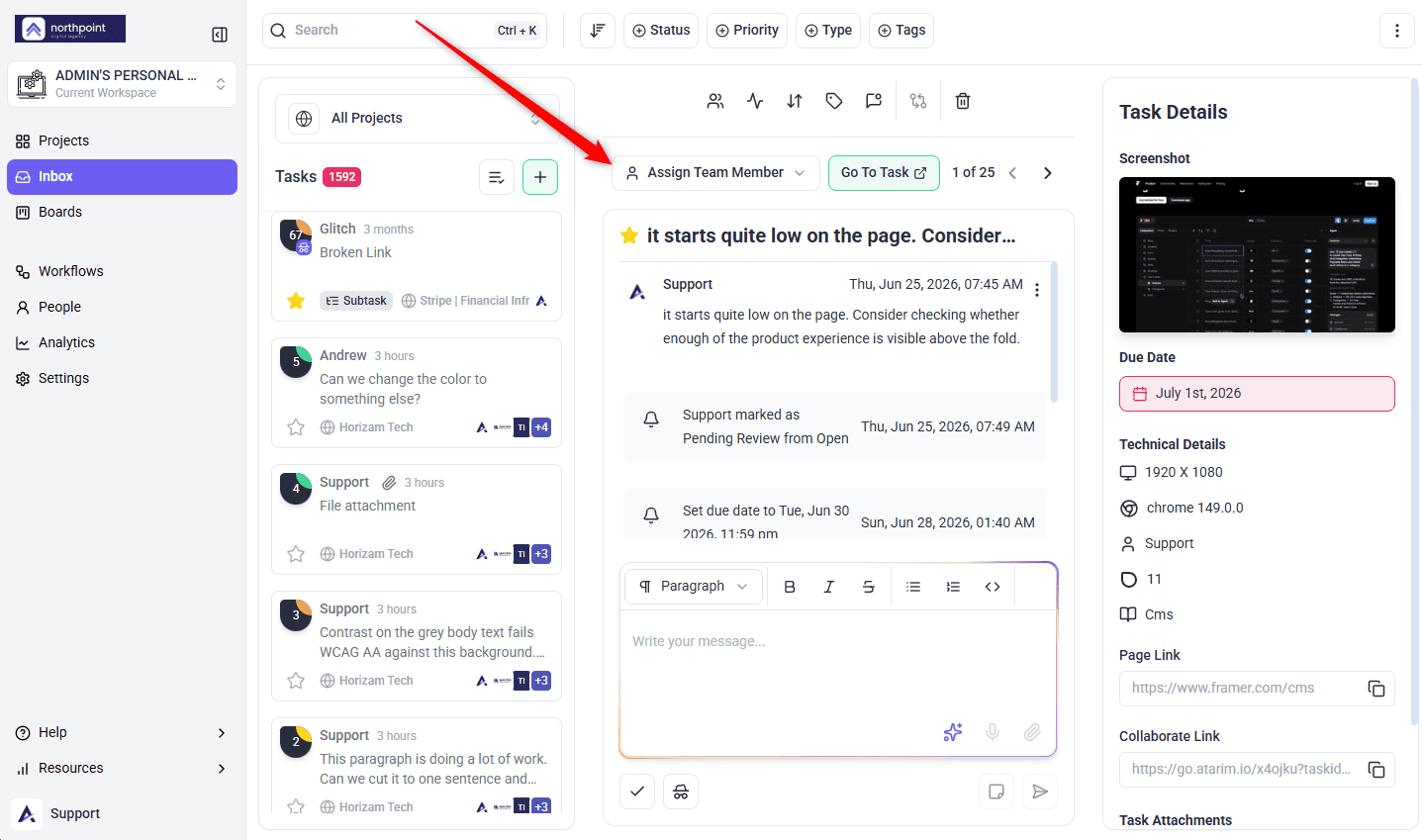This screenshot has width=1422, height=840.
Task: Click the priority arrows icon in toolbar
Action: click(795, 101)
